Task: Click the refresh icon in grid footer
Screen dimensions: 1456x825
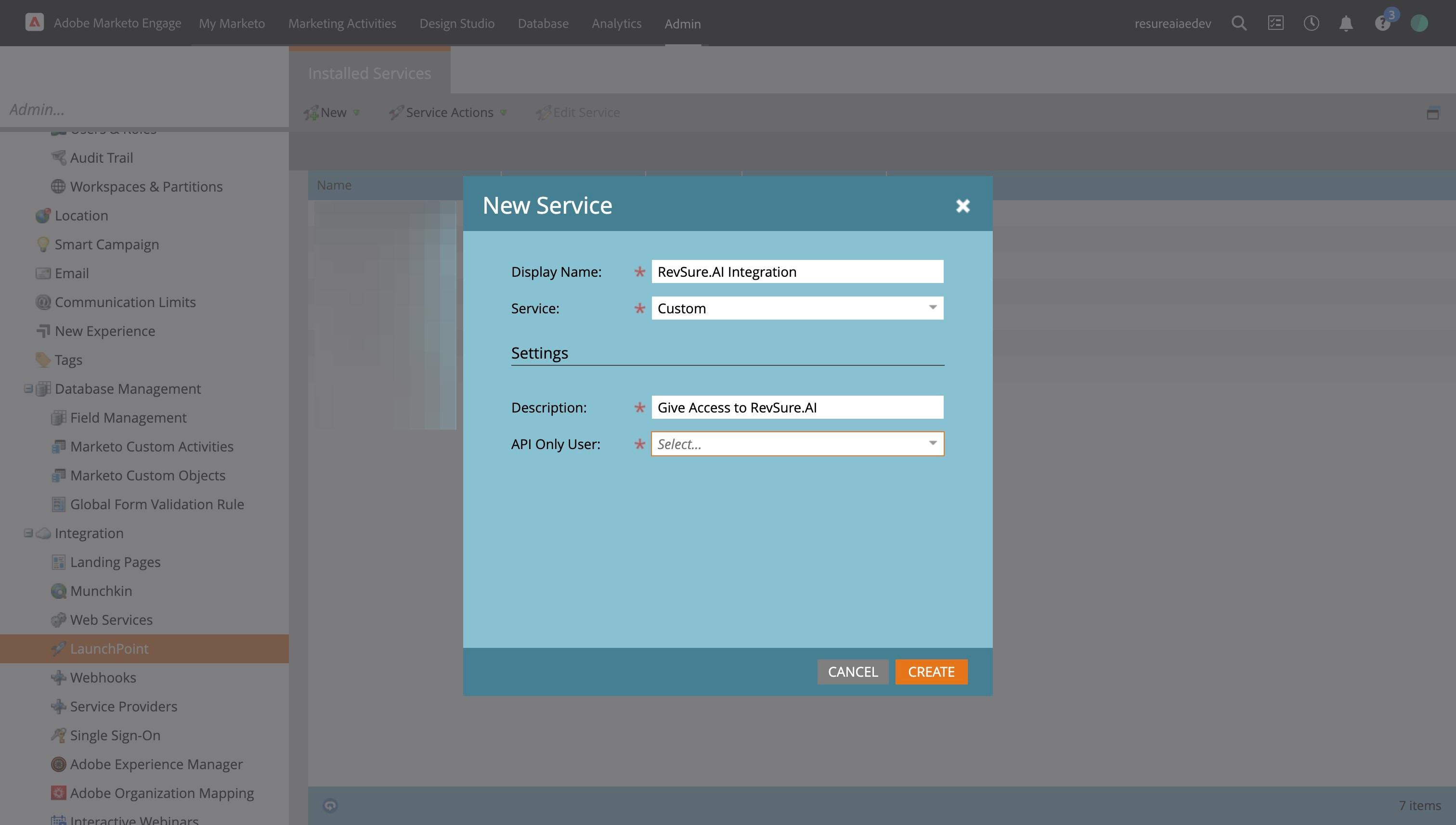Action: (330, 805)
